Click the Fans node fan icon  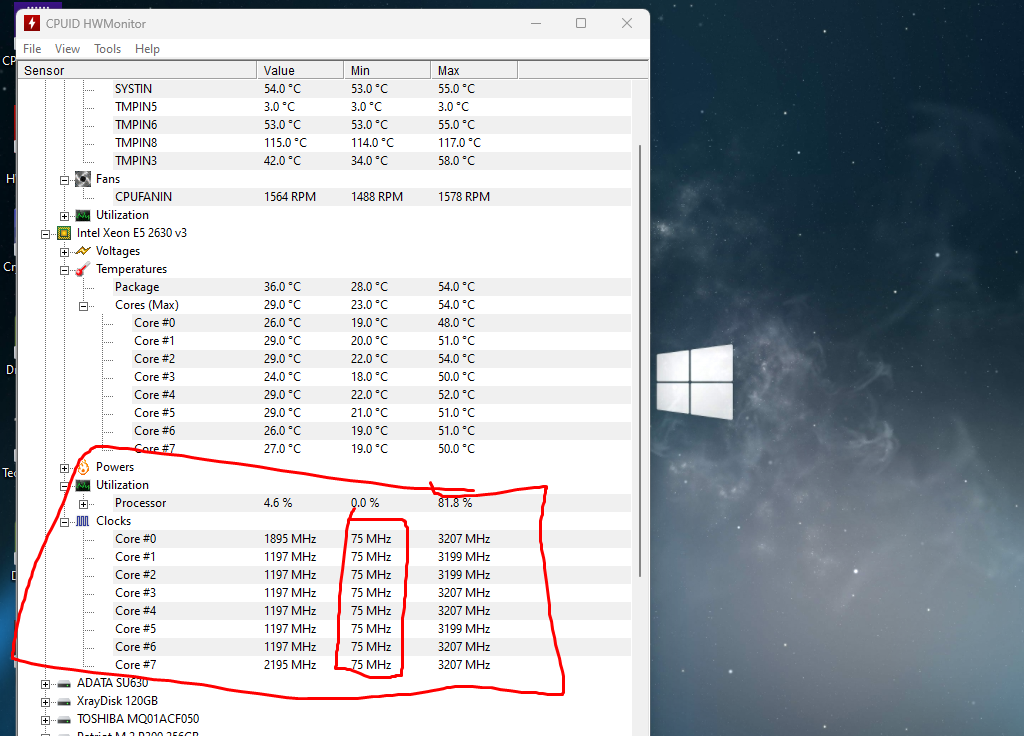(x=83, y=179)
